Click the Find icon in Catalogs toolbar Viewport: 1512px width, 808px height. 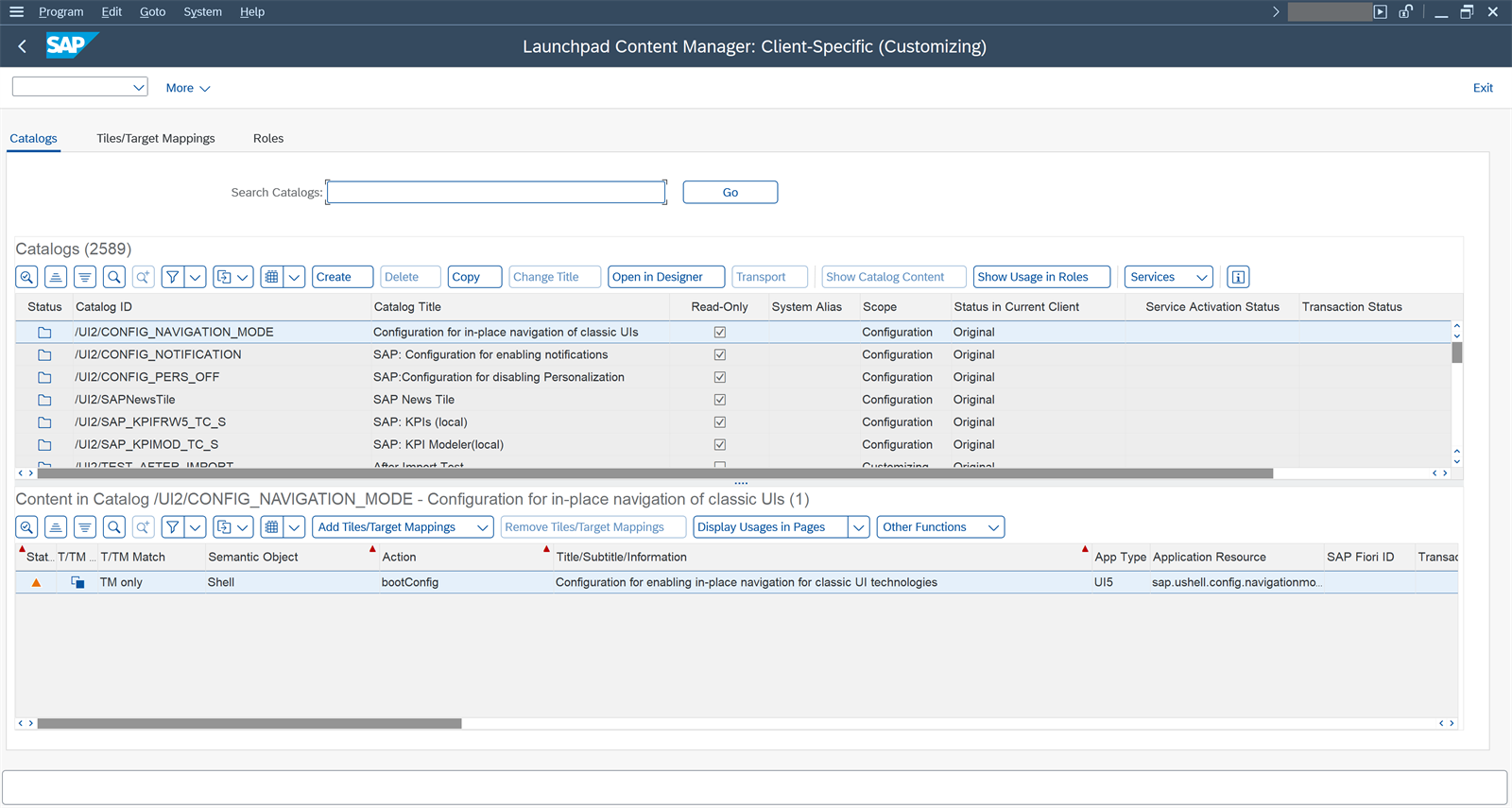click(x=114, y=277)
